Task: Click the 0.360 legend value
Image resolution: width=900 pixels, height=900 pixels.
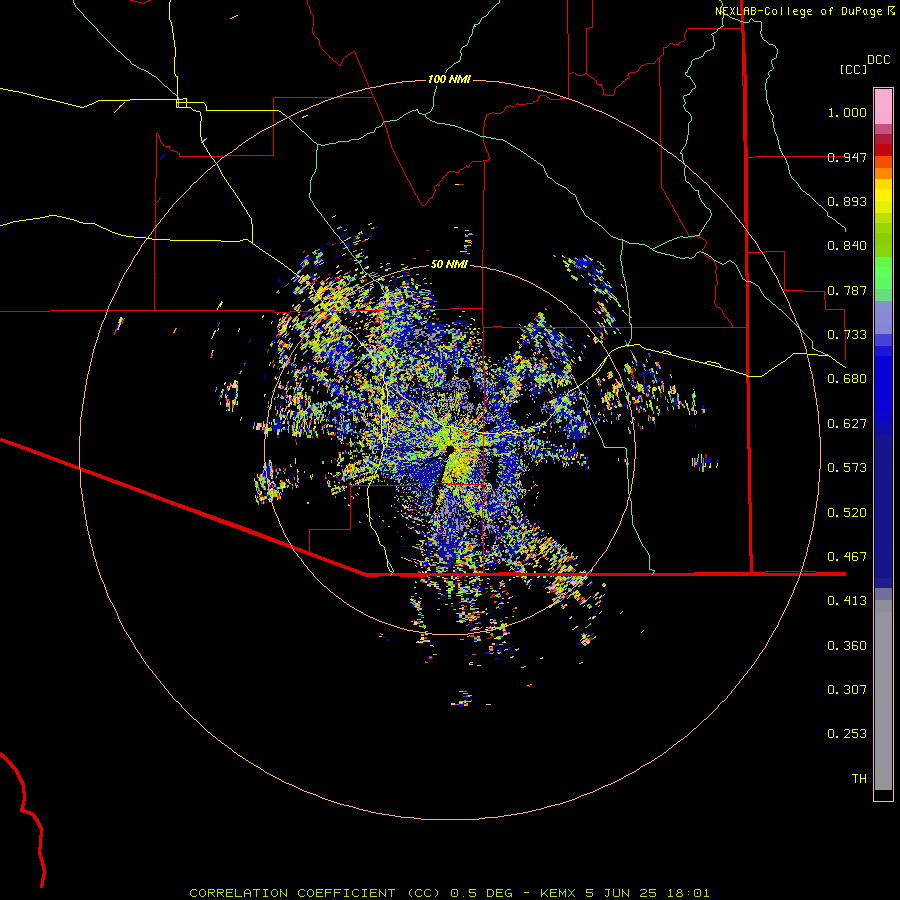Action: click(847, 646)
